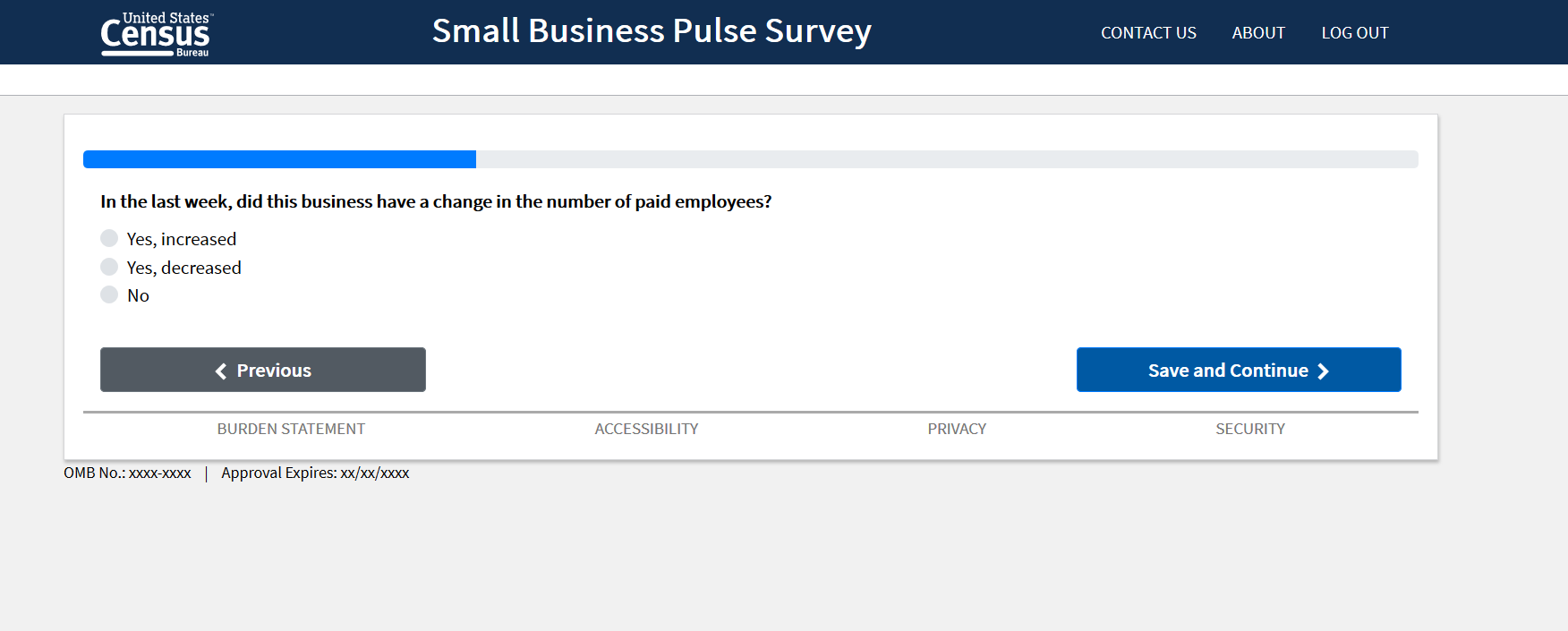Click the Small Business Pulse Survey title
Image resolution: width=1568 pixels, height=631 pixels.
pos(652,31)
